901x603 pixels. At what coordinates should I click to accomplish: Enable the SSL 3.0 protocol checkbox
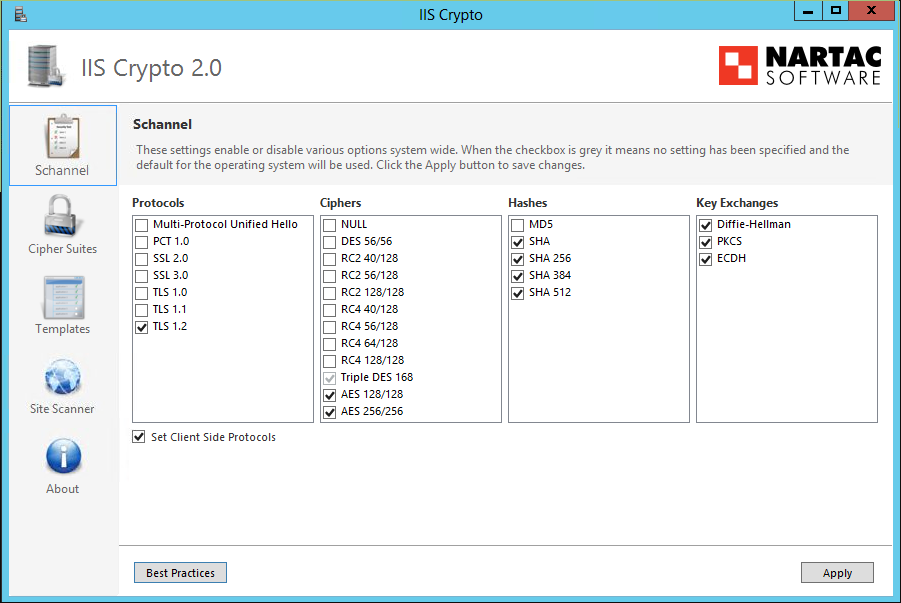point(141,276)
